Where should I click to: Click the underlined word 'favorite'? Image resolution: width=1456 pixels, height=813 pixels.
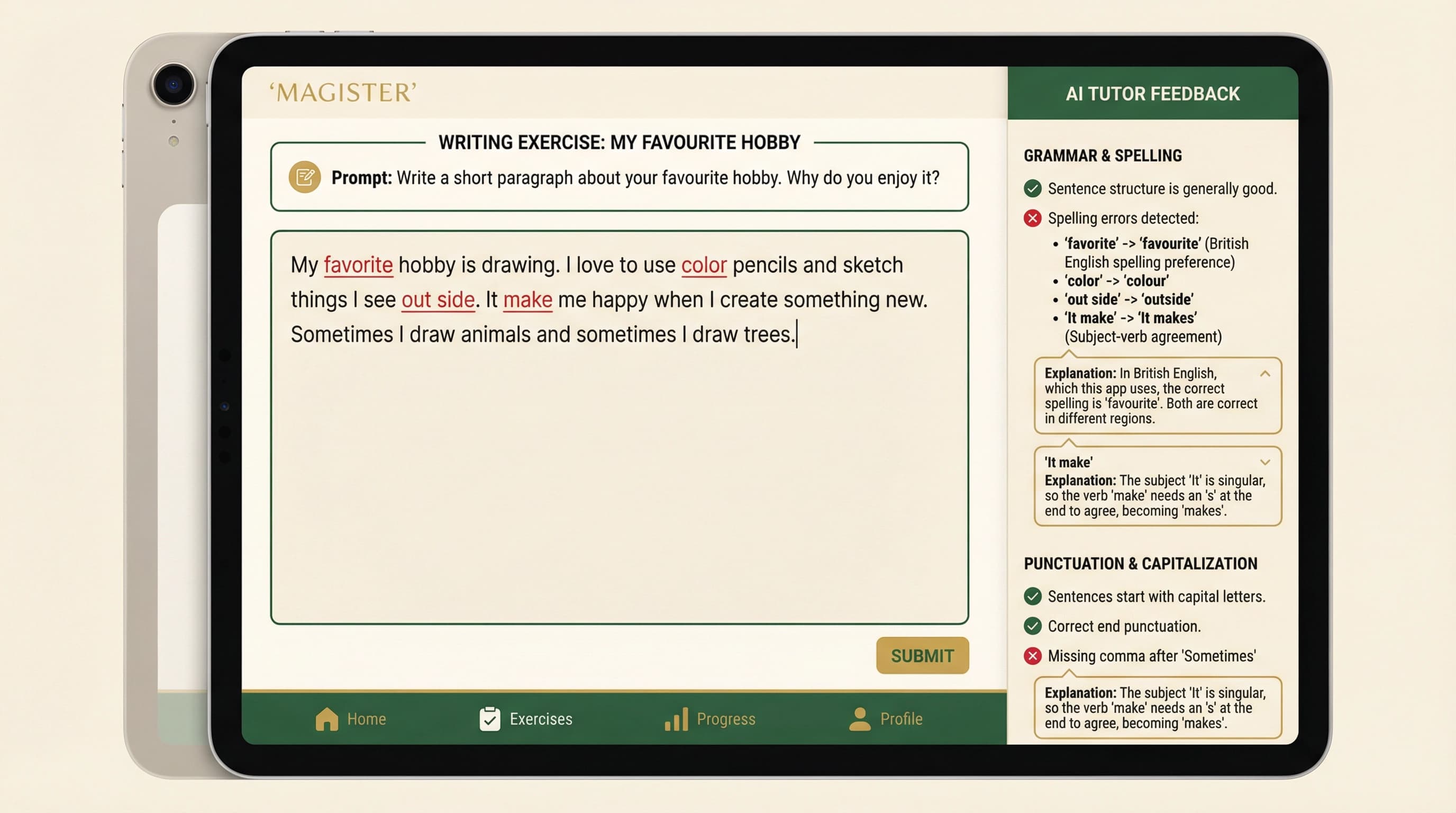coord(358,265)
